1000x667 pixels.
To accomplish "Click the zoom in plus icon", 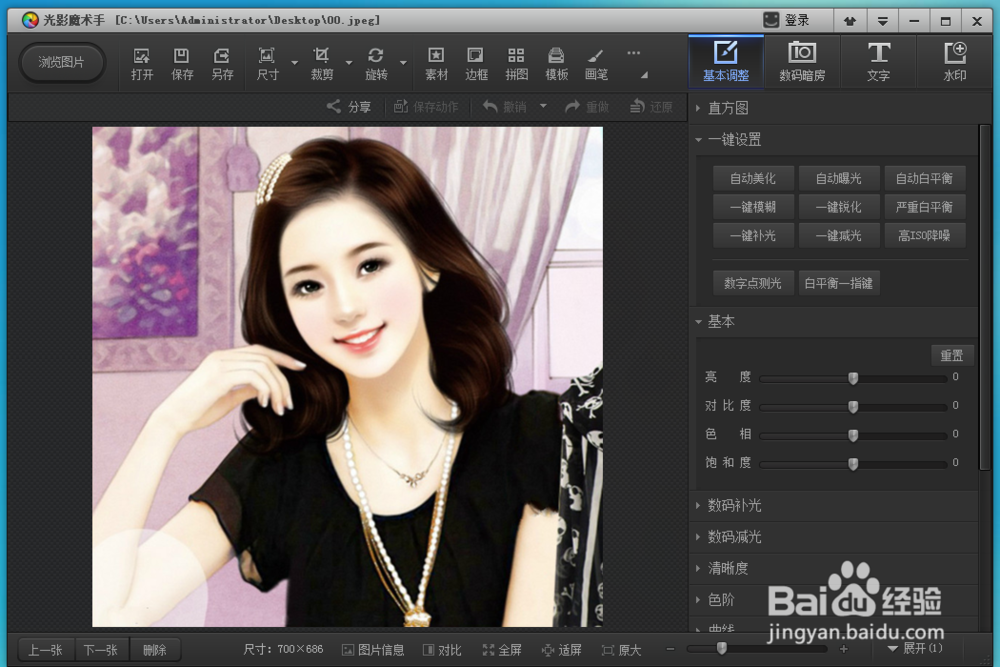I will click(x=844, y=649).
